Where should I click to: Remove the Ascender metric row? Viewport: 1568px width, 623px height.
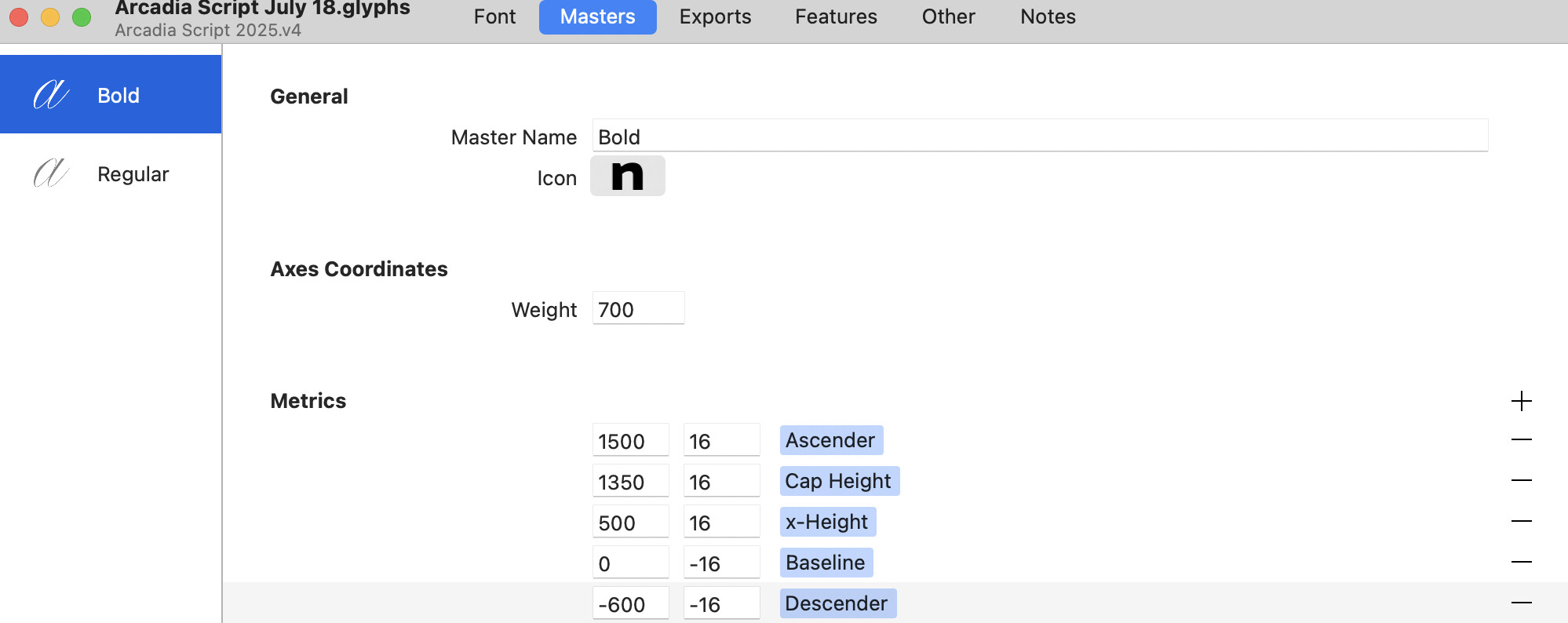coord(1521,440)
